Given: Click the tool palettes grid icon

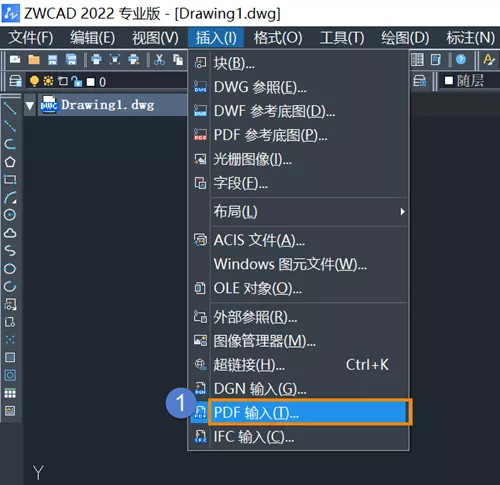Looking at the screenshot, I should (417, 60).
